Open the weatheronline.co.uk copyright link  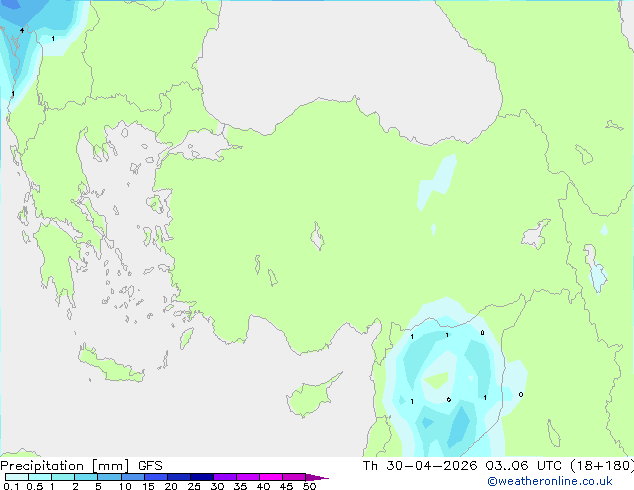tap(550, 481)
